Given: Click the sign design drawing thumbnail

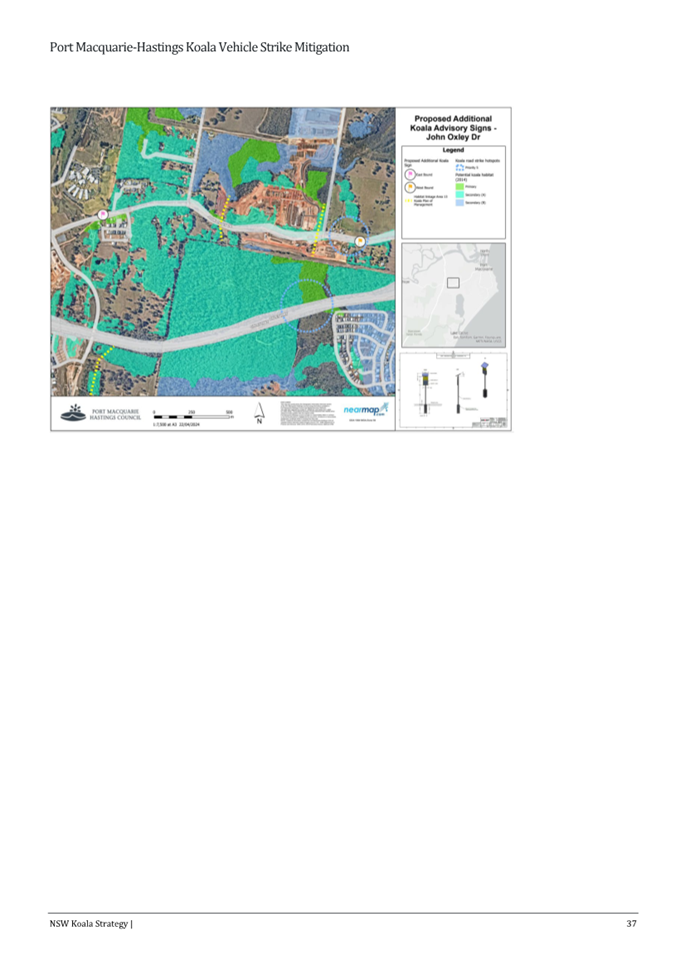Looking at the screenshot, I should click(454, 390).
